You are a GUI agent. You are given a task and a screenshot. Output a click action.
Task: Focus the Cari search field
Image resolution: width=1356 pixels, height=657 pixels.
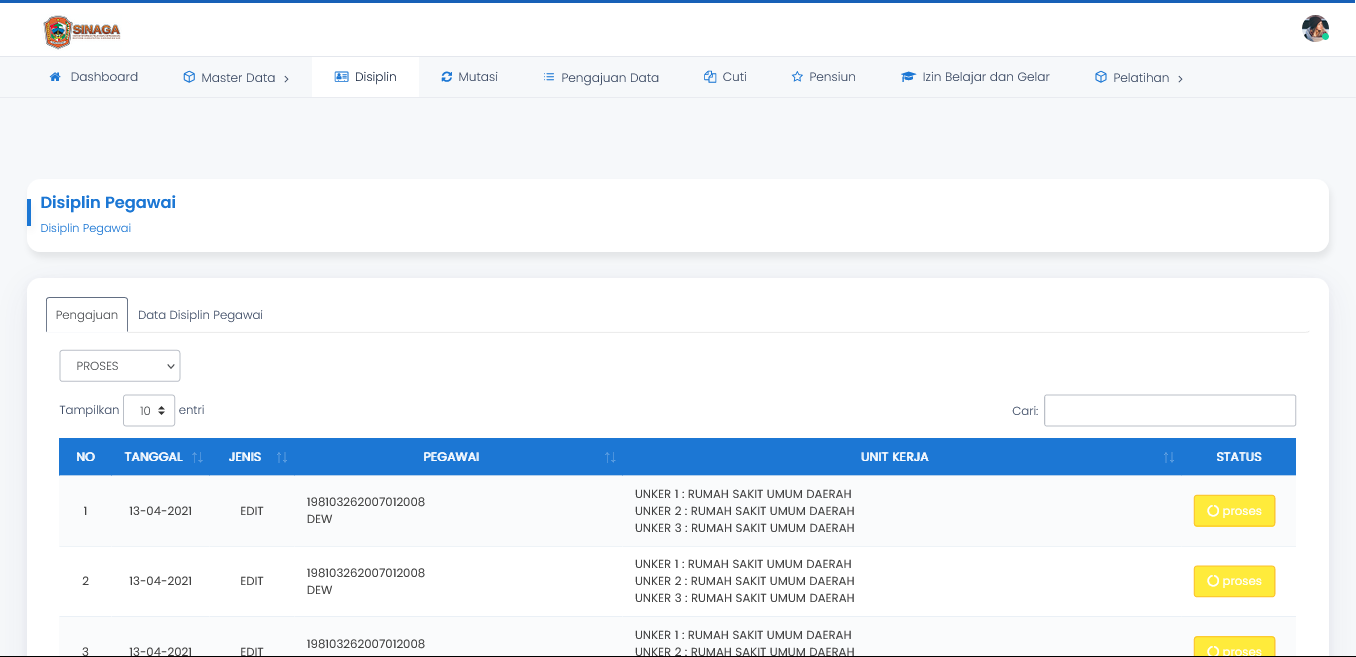[1169, 411]
